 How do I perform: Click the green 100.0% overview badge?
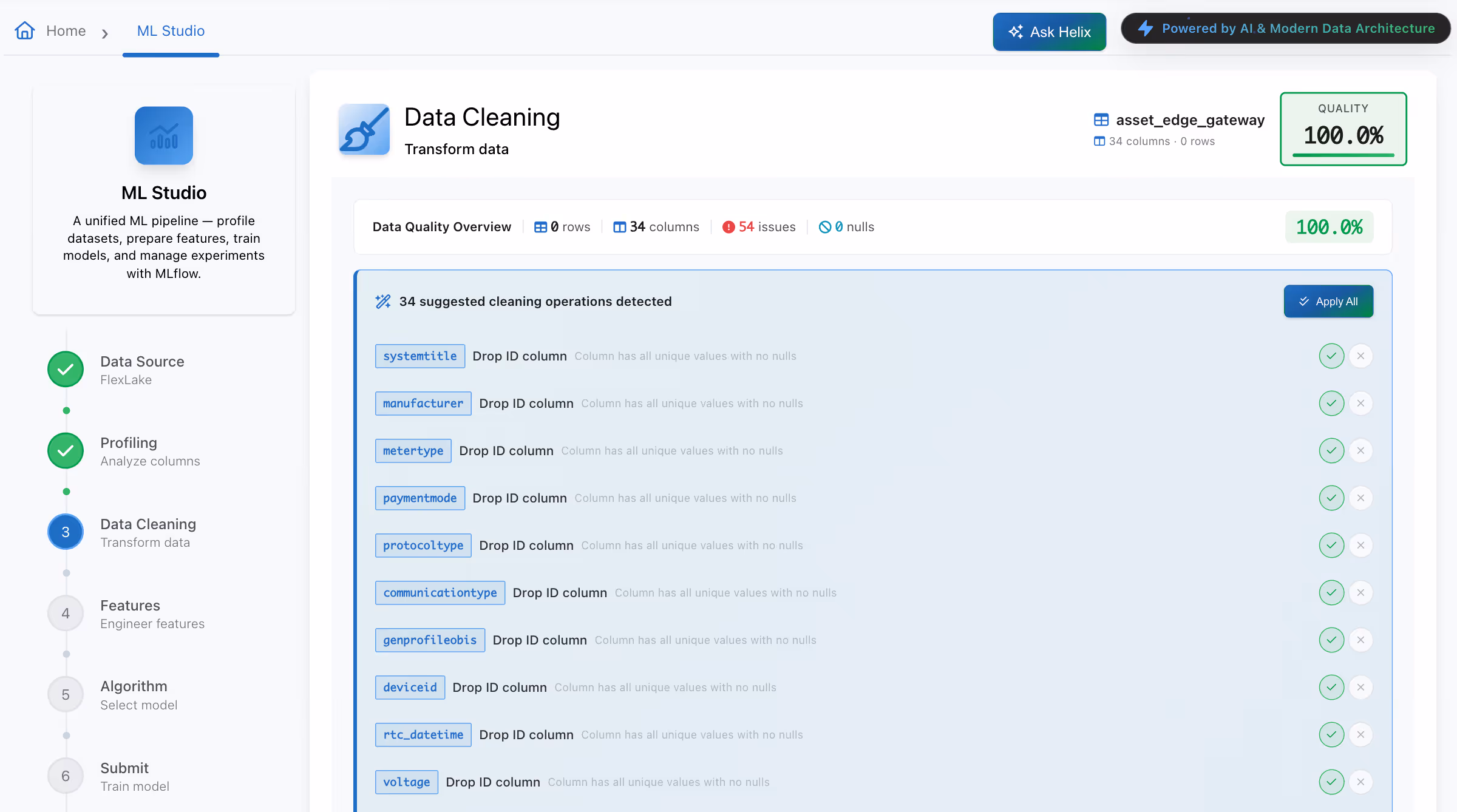pos(1329,227)
